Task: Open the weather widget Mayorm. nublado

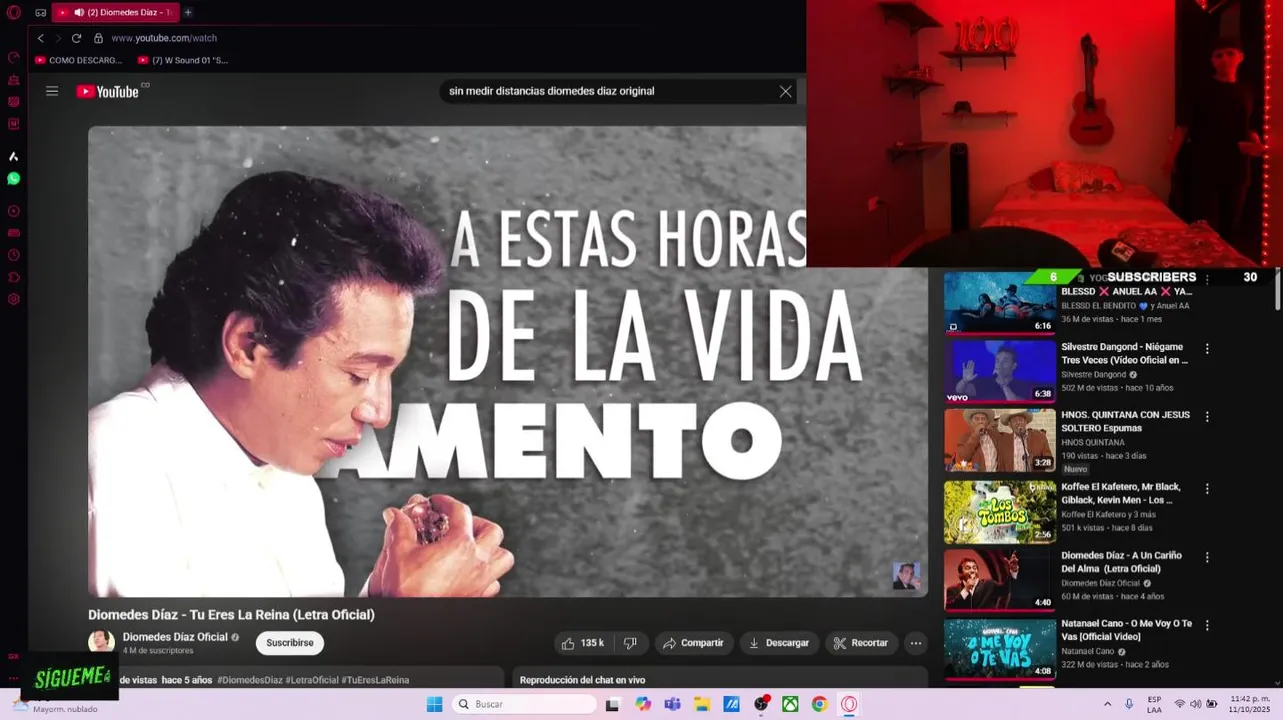Action: 57,705
